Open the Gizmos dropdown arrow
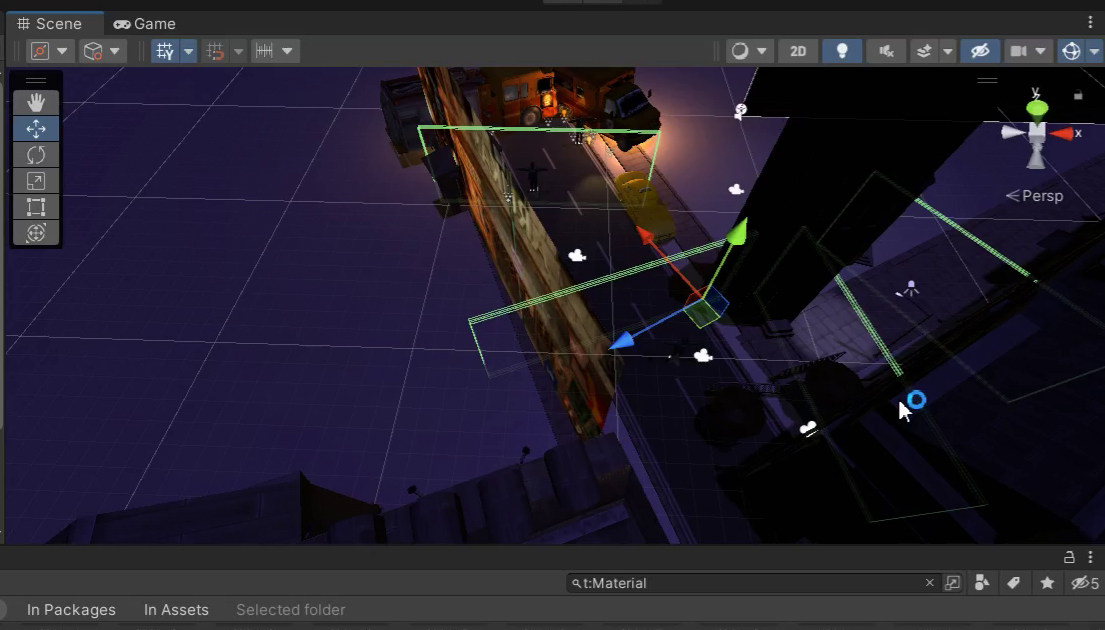Viewport: 1105px width, 630px height. 1094,51
